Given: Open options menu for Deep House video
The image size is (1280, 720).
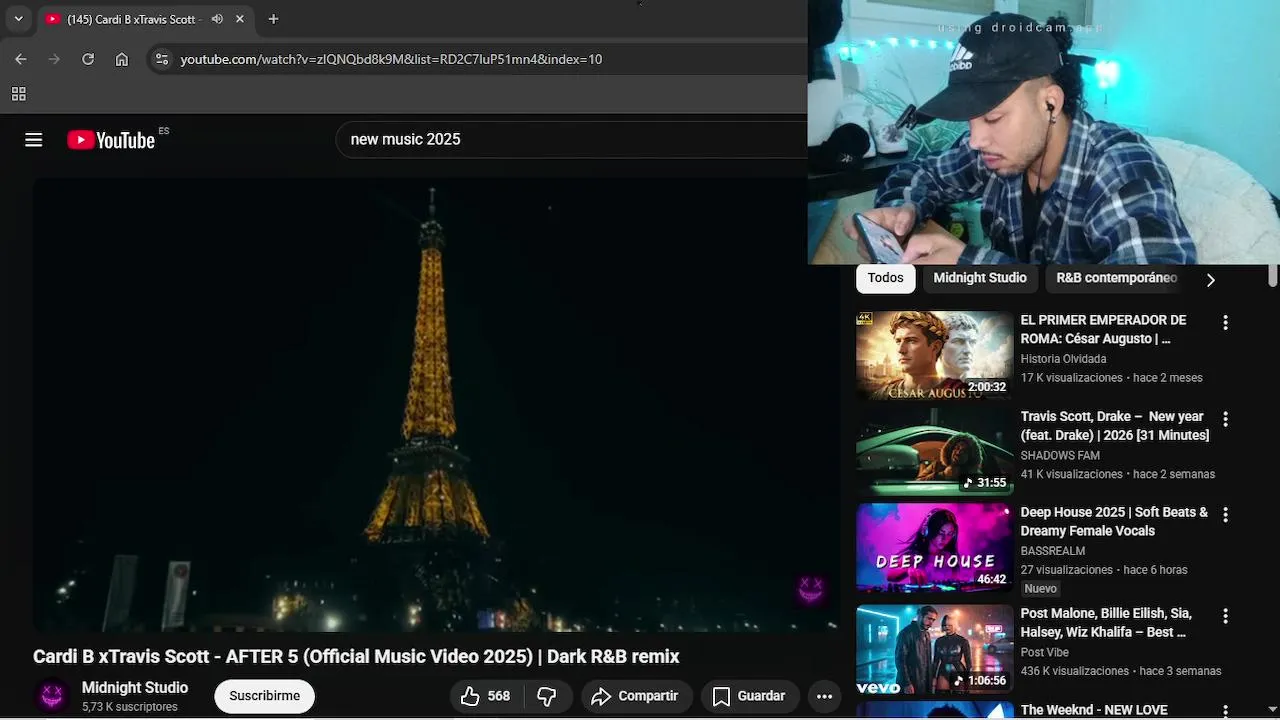Looking at the screenshot, I should click(x=1225, y=515).
